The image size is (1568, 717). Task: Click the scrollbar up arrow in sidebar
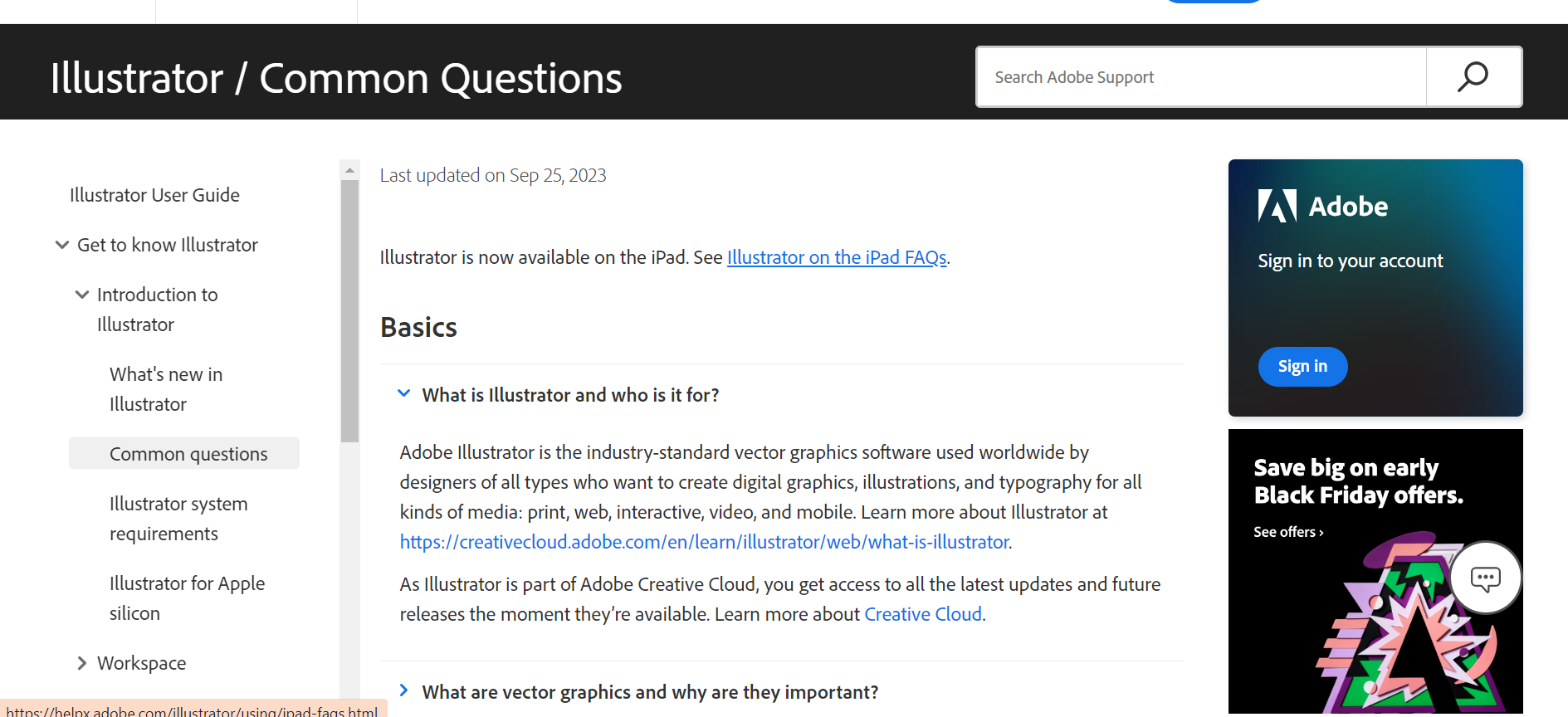[349, 170]
